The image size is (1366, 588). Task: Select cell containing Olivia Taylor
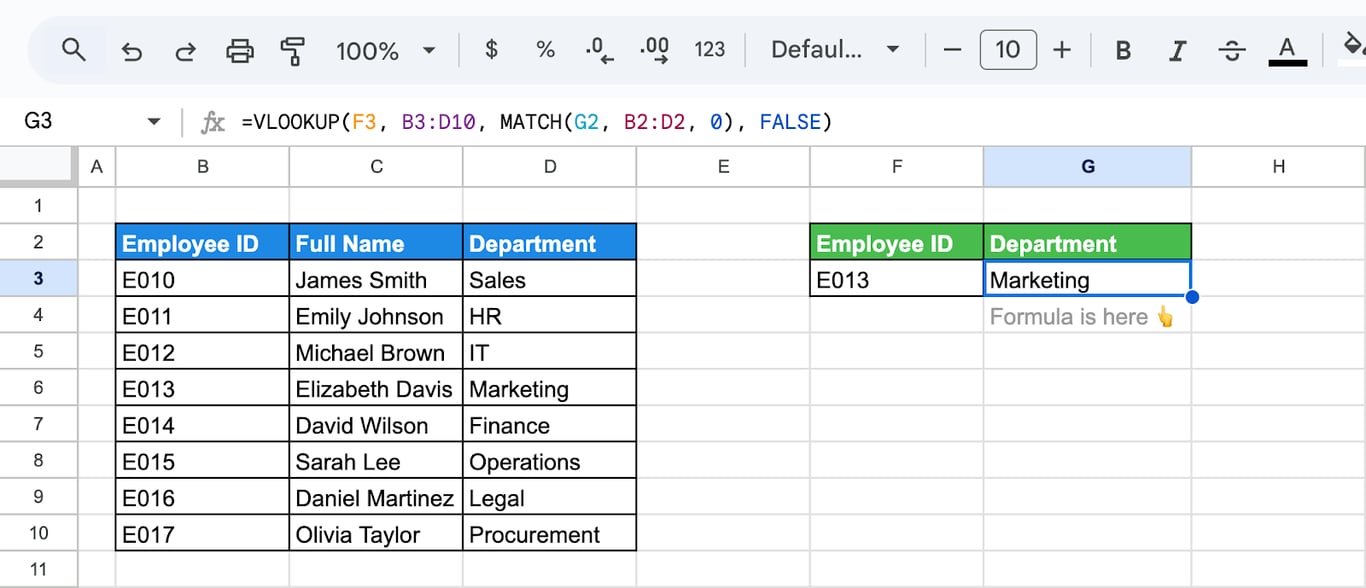click(376, 534)
